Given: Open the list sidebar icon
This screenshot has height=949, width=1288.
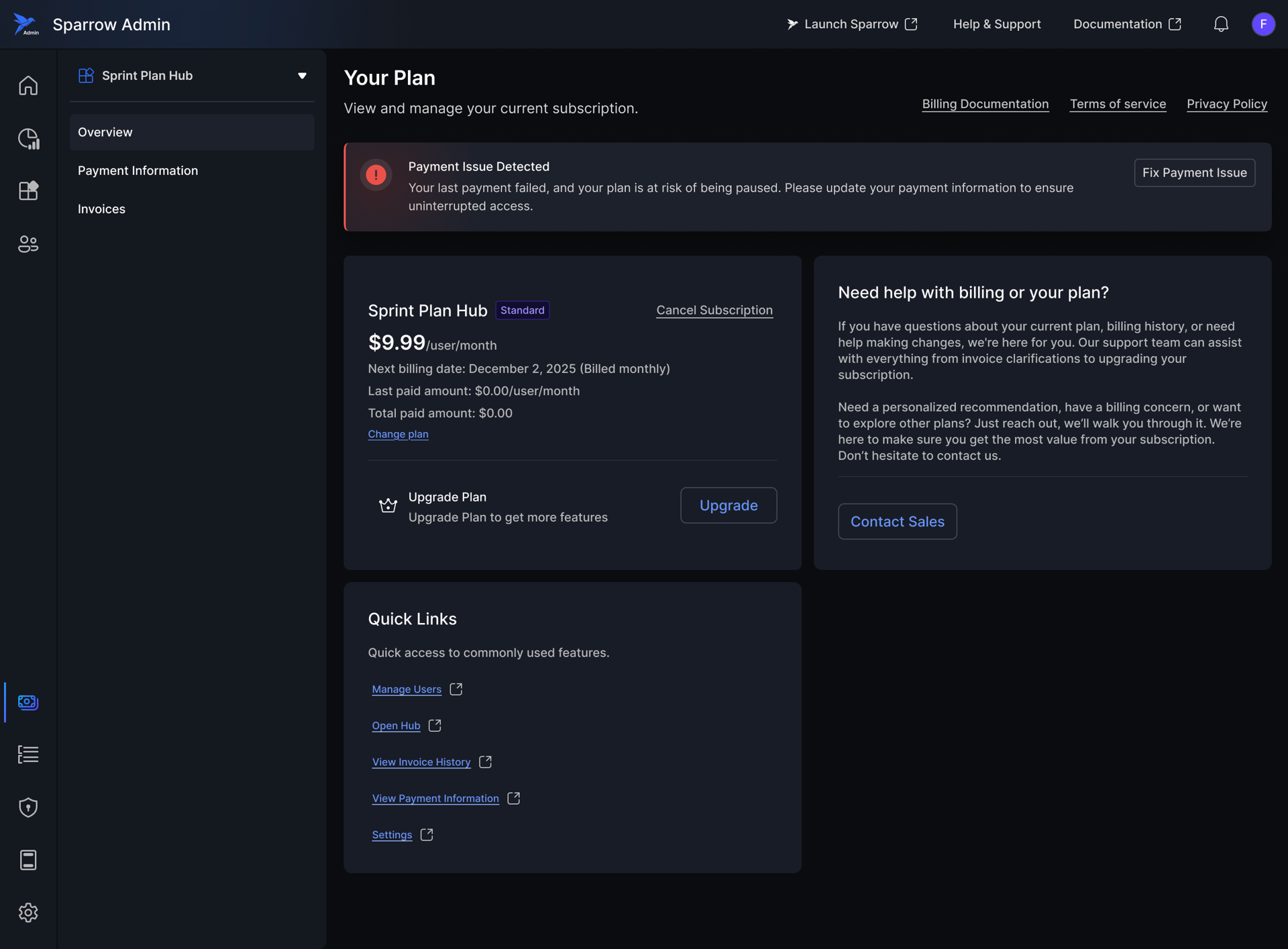Looking at the screenshot, I should point(28,755).
